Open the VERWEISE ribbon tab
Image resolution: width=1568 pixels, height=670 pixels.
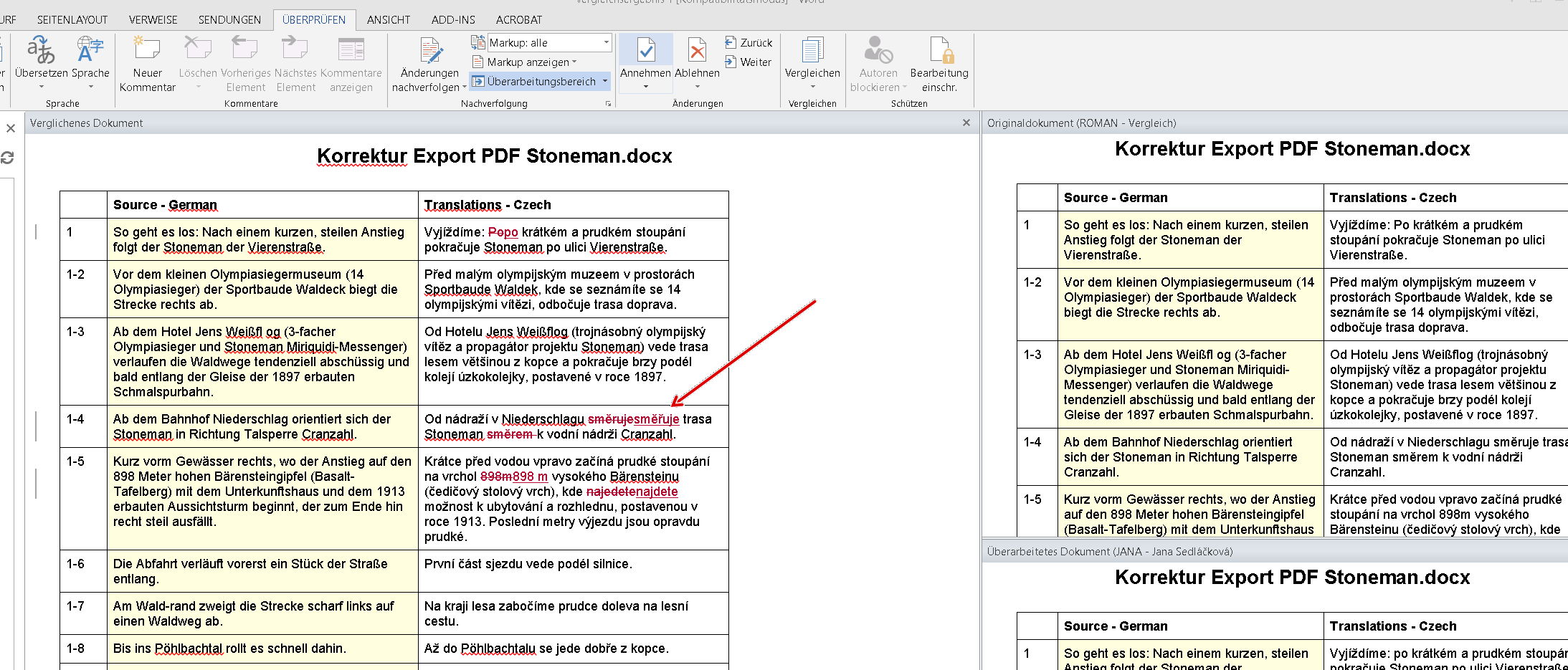tap(153, 20)
